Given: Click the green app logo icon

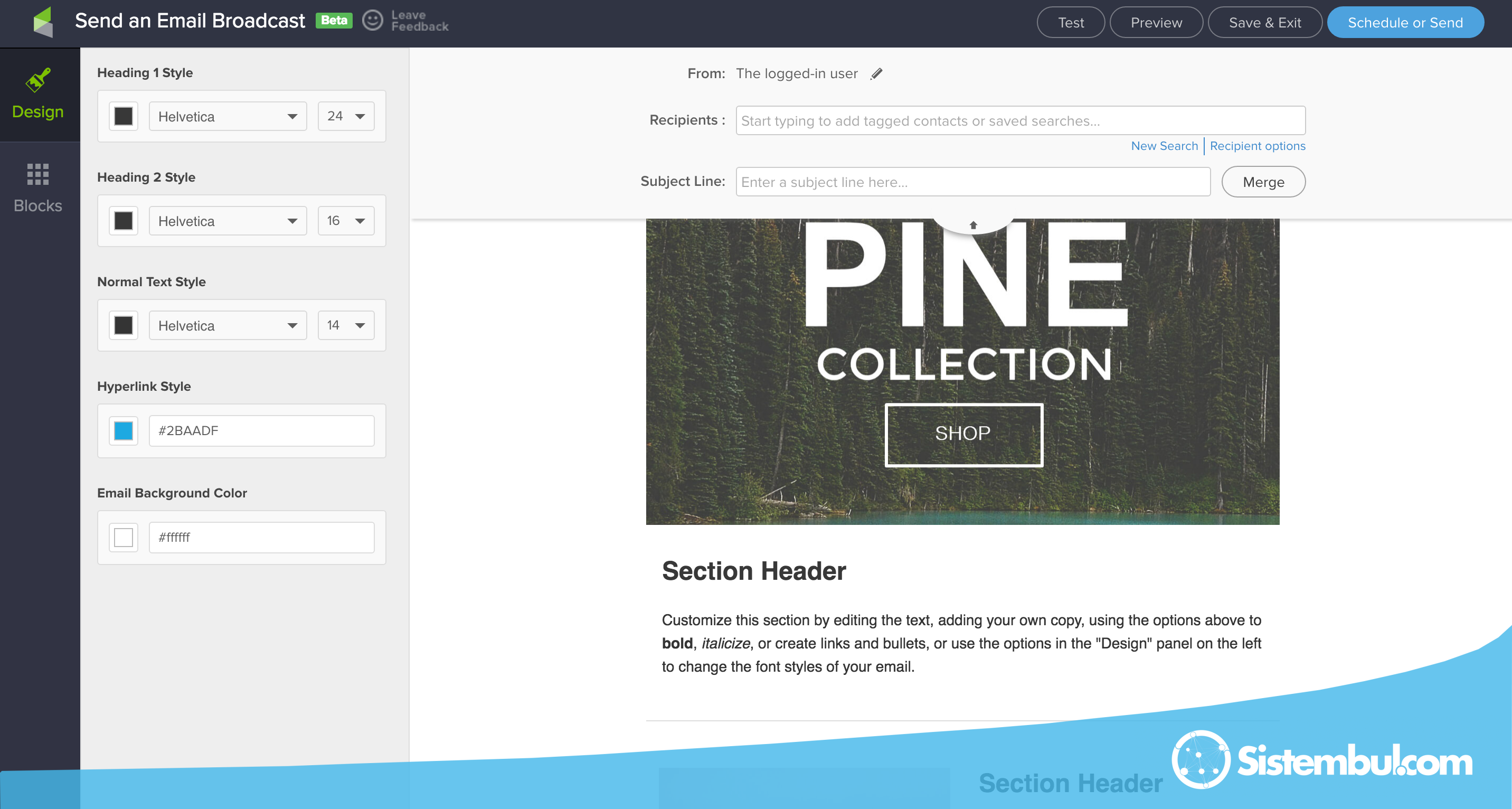Looking at the screenshot, I should (43, 22).
